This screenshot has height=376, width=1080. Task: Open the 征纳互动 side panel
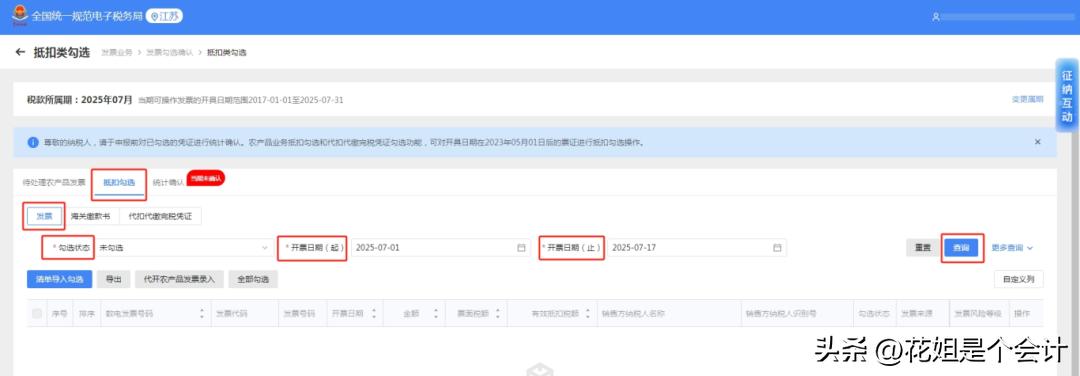pos(1067,96)
